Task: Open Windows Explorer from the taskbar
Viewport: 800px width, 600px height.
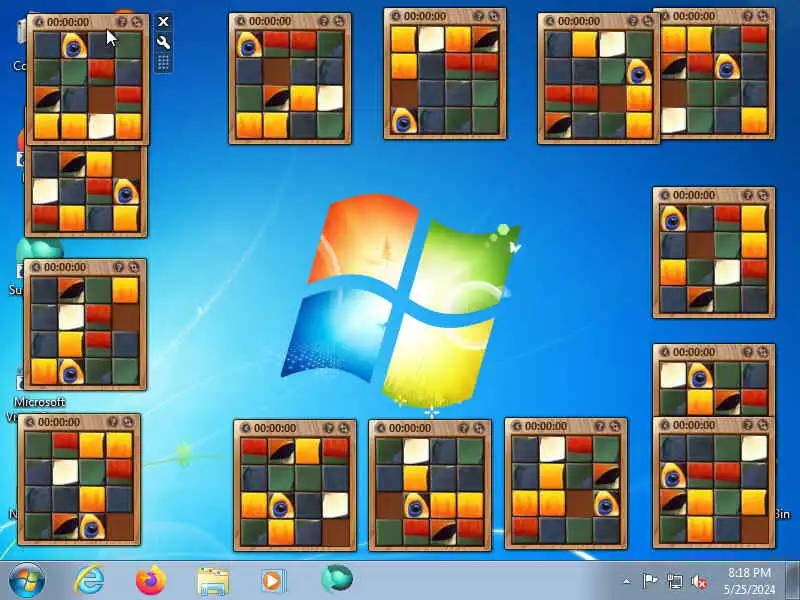Action: point(213,581)
